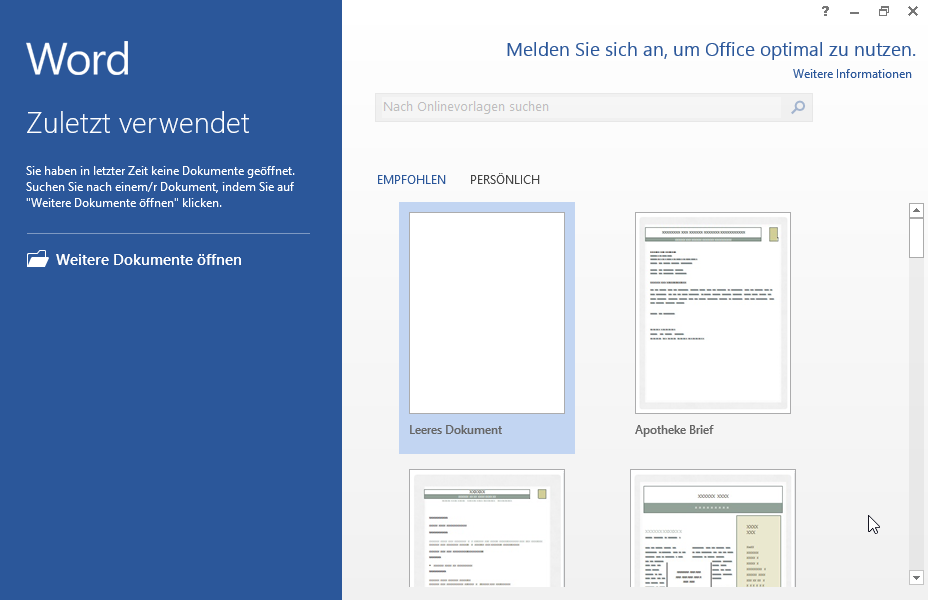Click the folder icon for opening documents

point(37,259)
